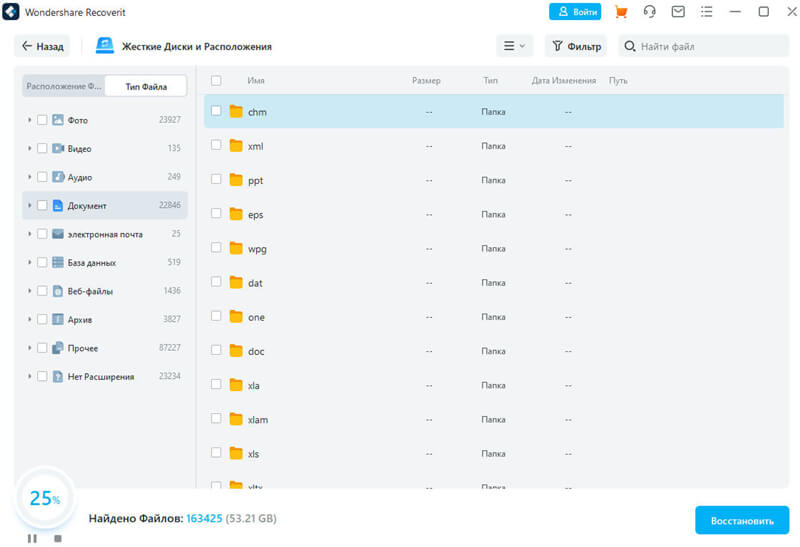Viewport: 800px width, 547px height.
Task: Open the list view mode dropdown
Action: click(x=514, y=46)
